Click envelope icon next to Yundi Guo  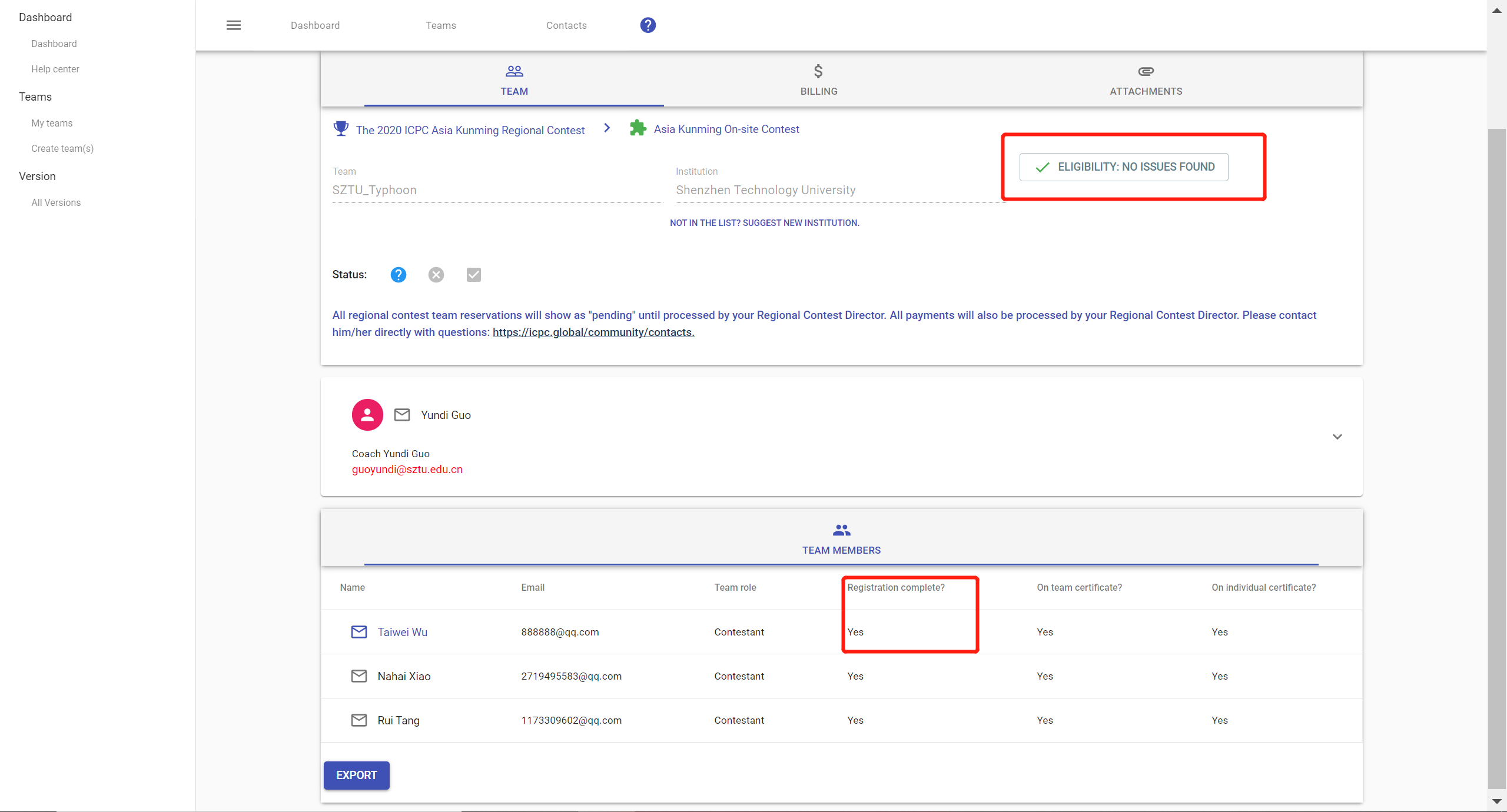click(402, 415)
